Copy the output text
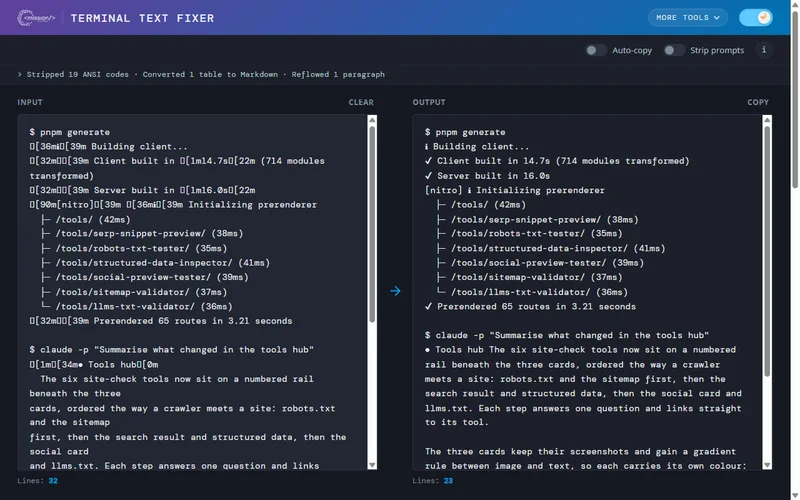Image resolution: width=800 pixels, height=500 pixels. [x=758, y=102]
